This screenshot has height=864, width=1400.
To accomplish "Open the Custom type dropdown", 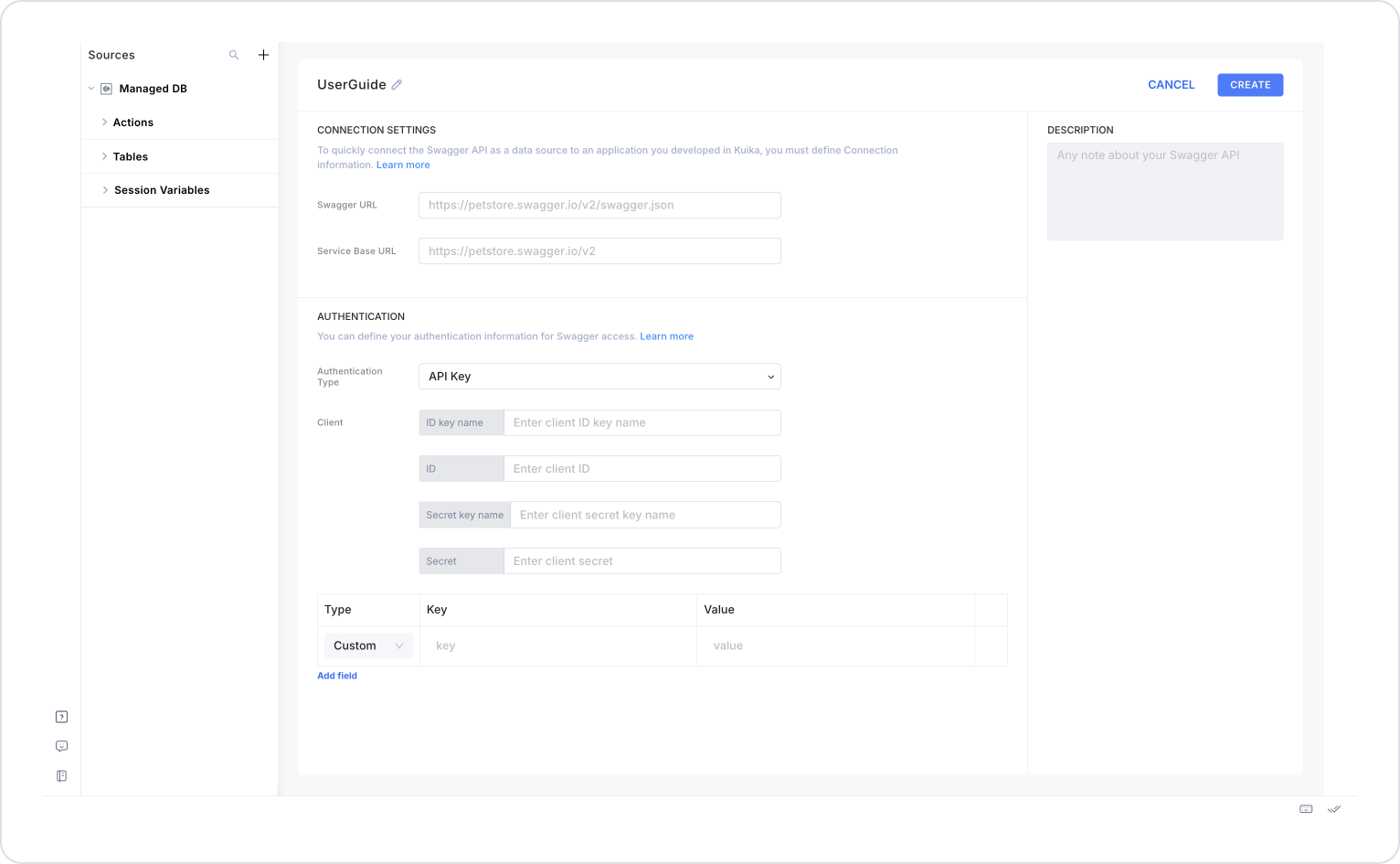I will pos(368,645).
